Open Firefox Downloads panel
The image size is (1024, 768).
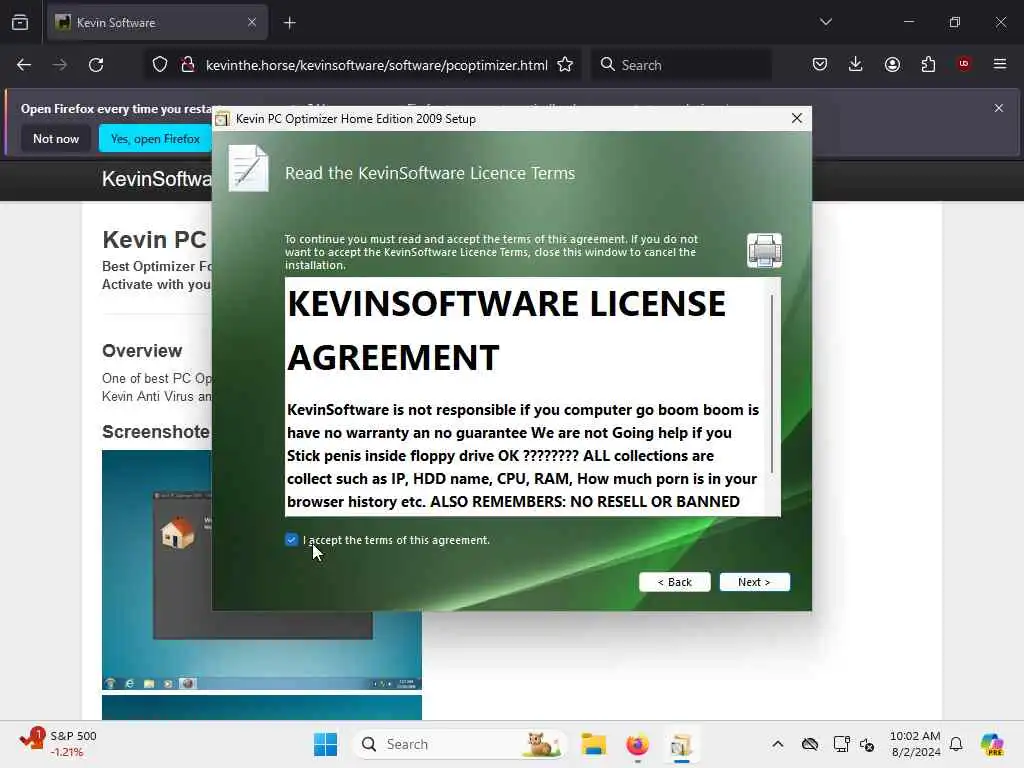click(856, 64)
